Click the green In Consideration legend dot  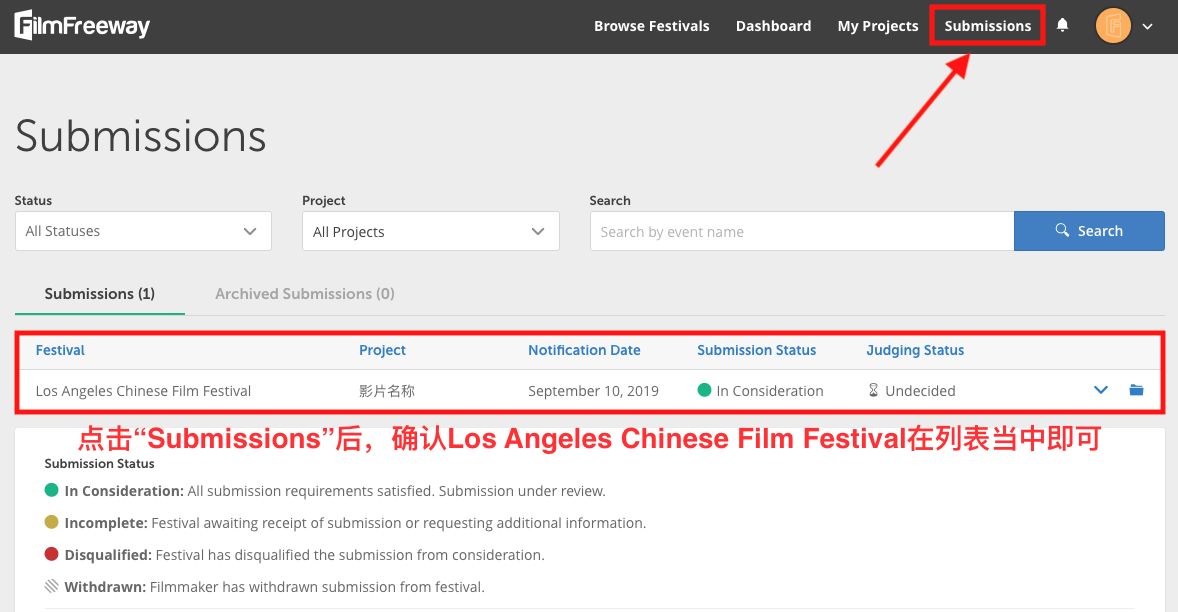point(51,490)
